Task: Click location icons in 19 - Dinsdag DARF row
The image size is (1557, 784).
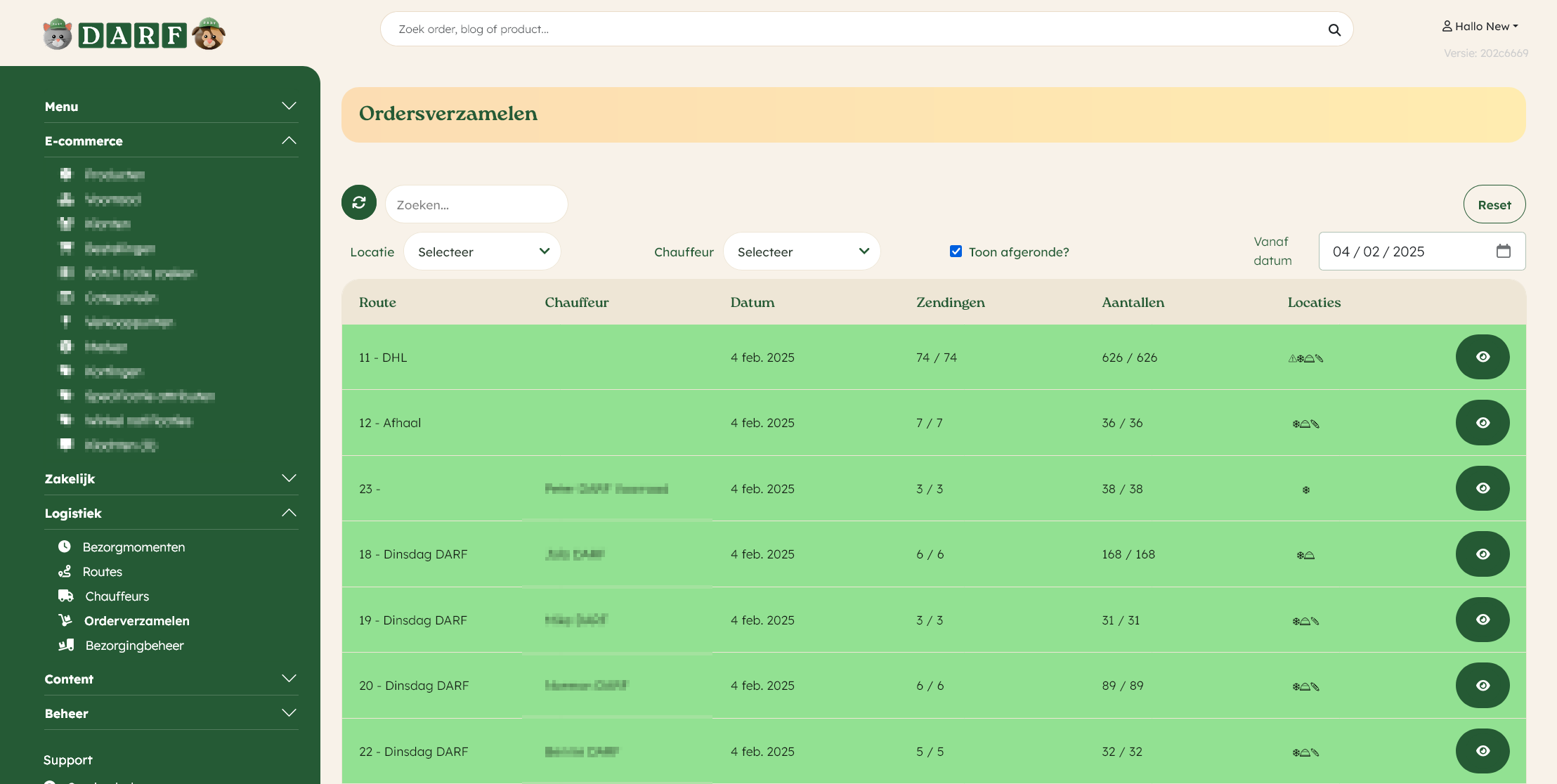Action: pos(1305,621)
